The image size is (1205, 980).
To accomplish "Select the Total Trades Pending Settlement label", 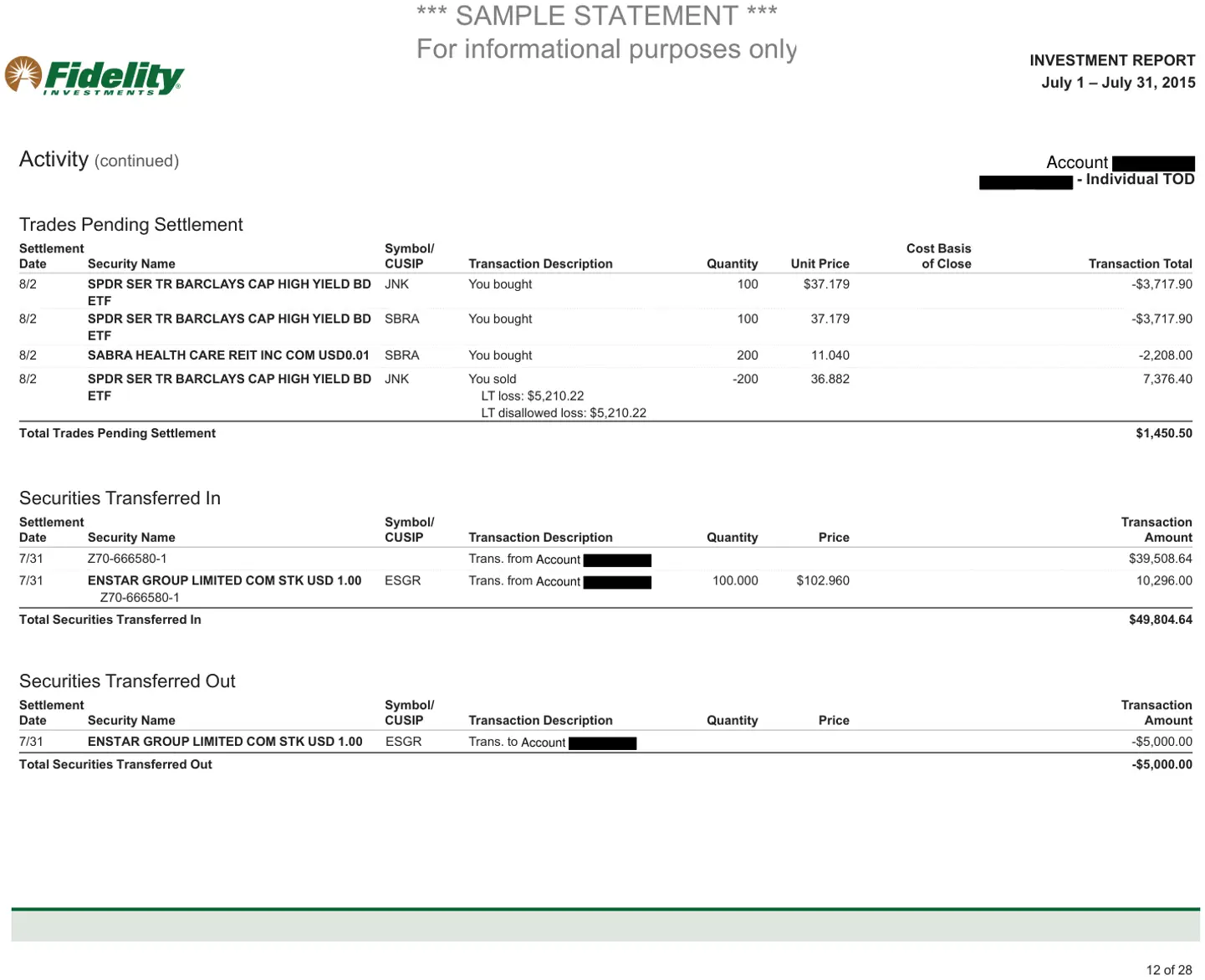I will pos(117,433).
